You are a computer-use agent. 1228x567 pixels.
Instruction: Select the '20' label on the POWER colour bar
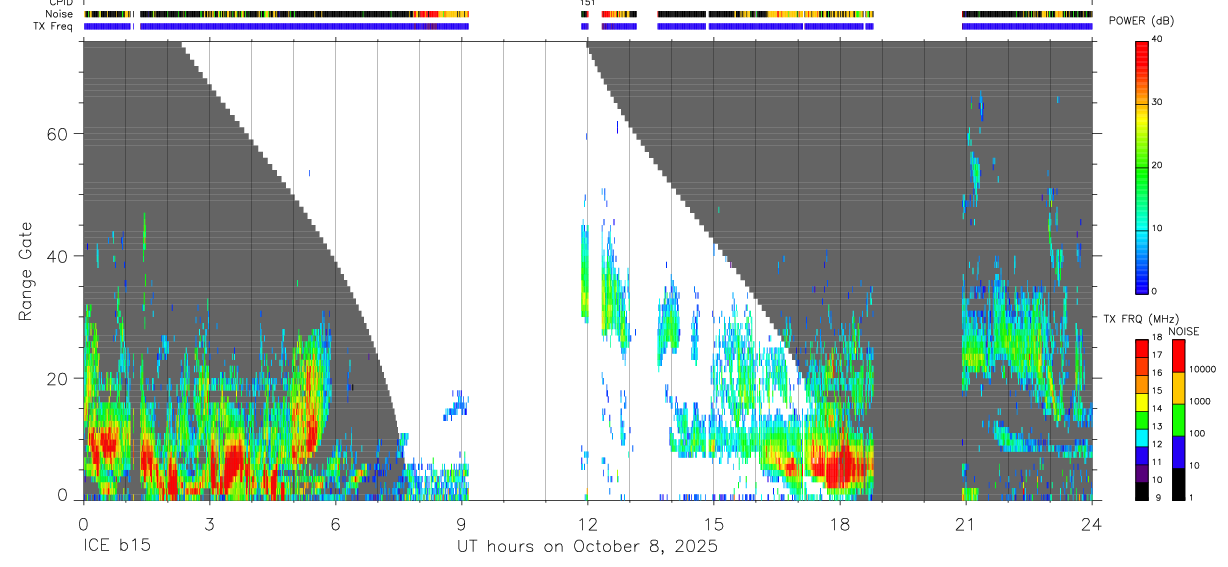pos(1158,166)
